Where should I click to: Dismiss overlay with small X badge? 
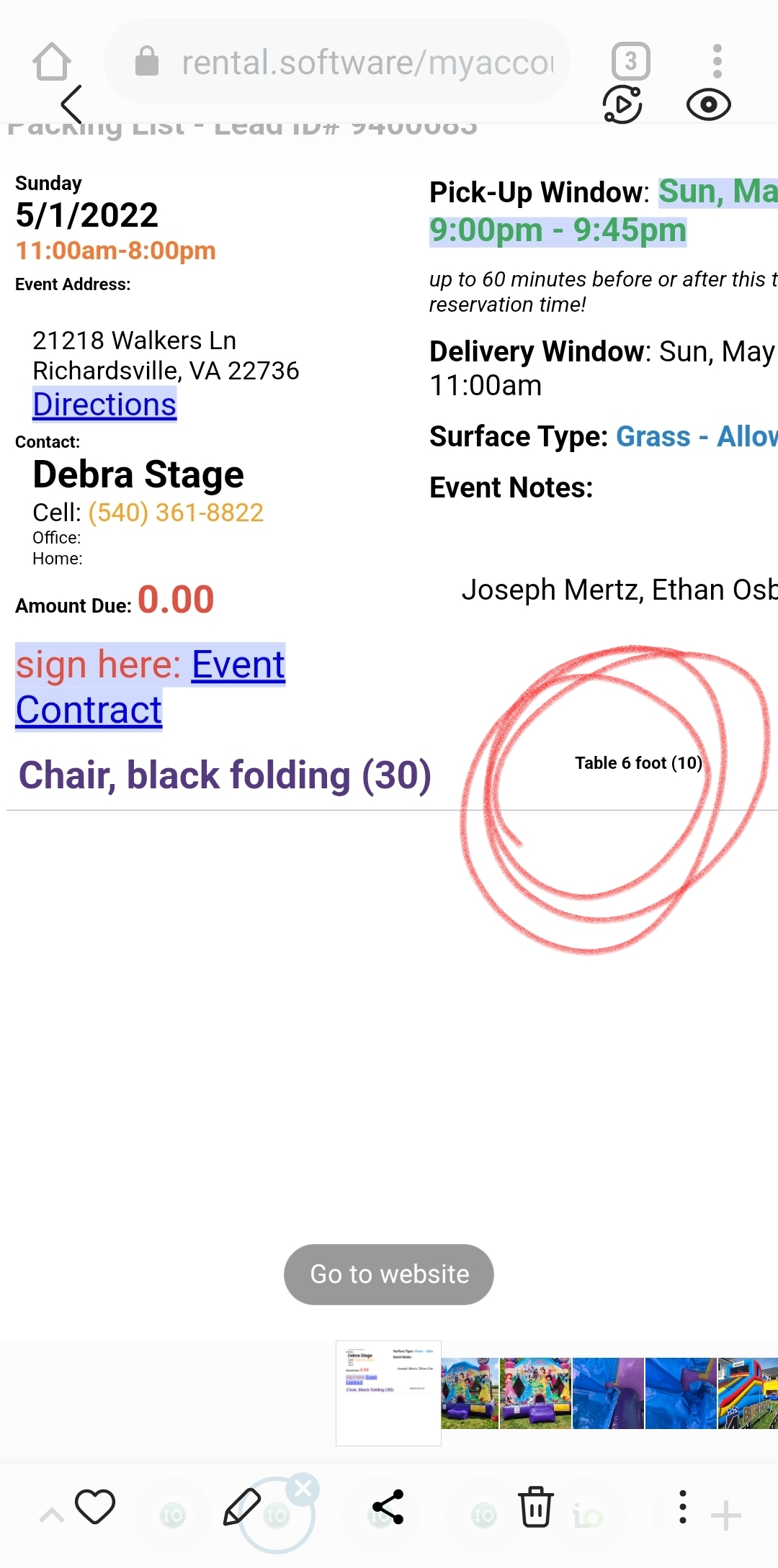click(x=303, y=1488)
